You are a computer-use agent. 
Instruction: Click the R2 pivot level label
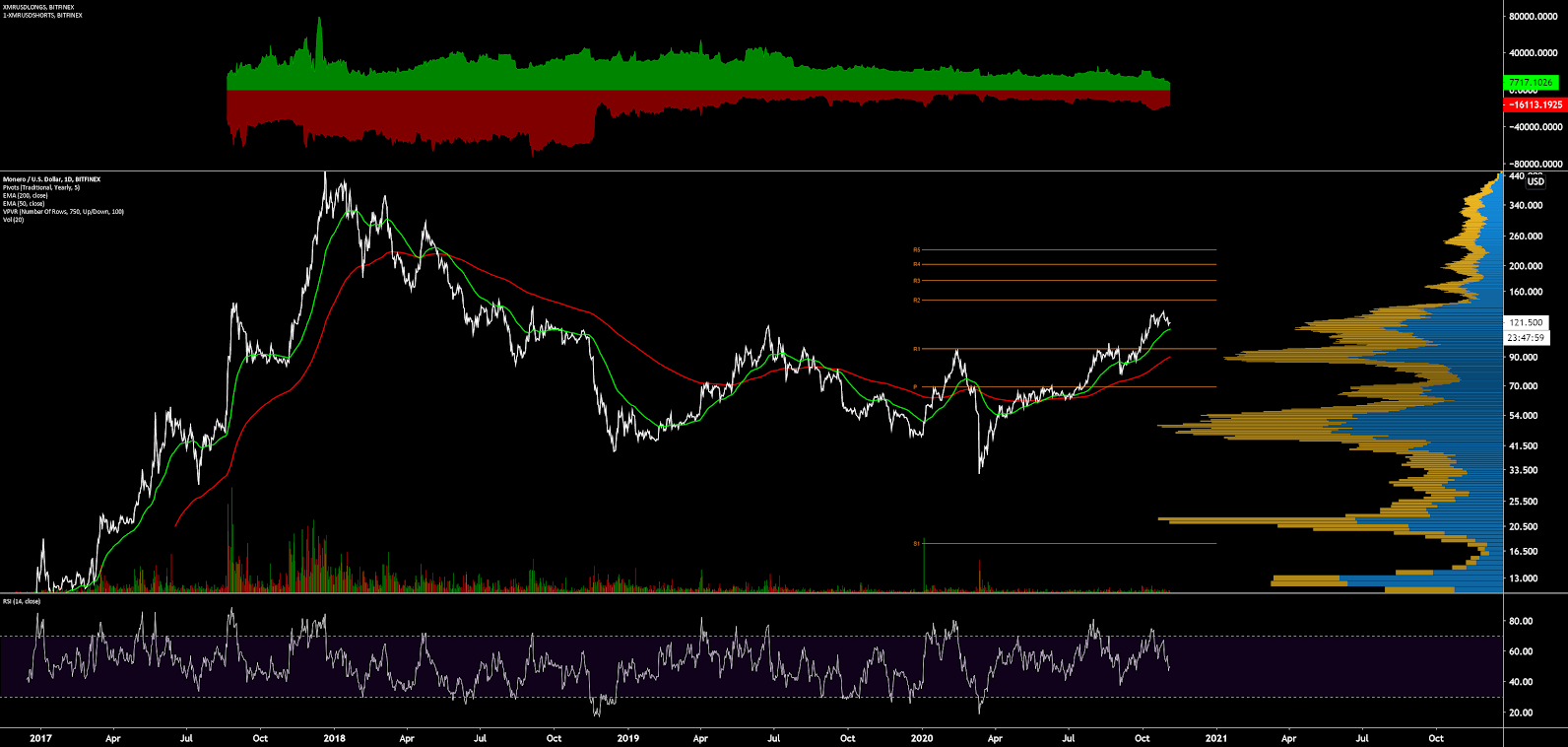tap(916, 300)
